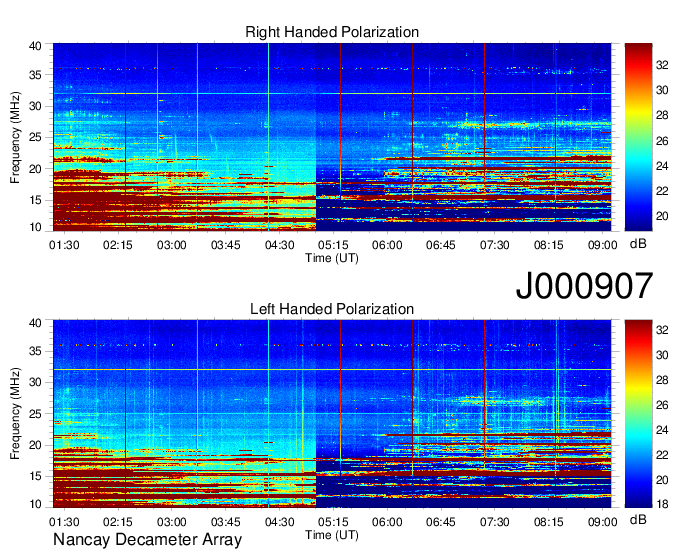This screenshot has width=680, height=552.
Task: Click the 10 MHz tick on bottom plot
Action: (x=35, y=504)
